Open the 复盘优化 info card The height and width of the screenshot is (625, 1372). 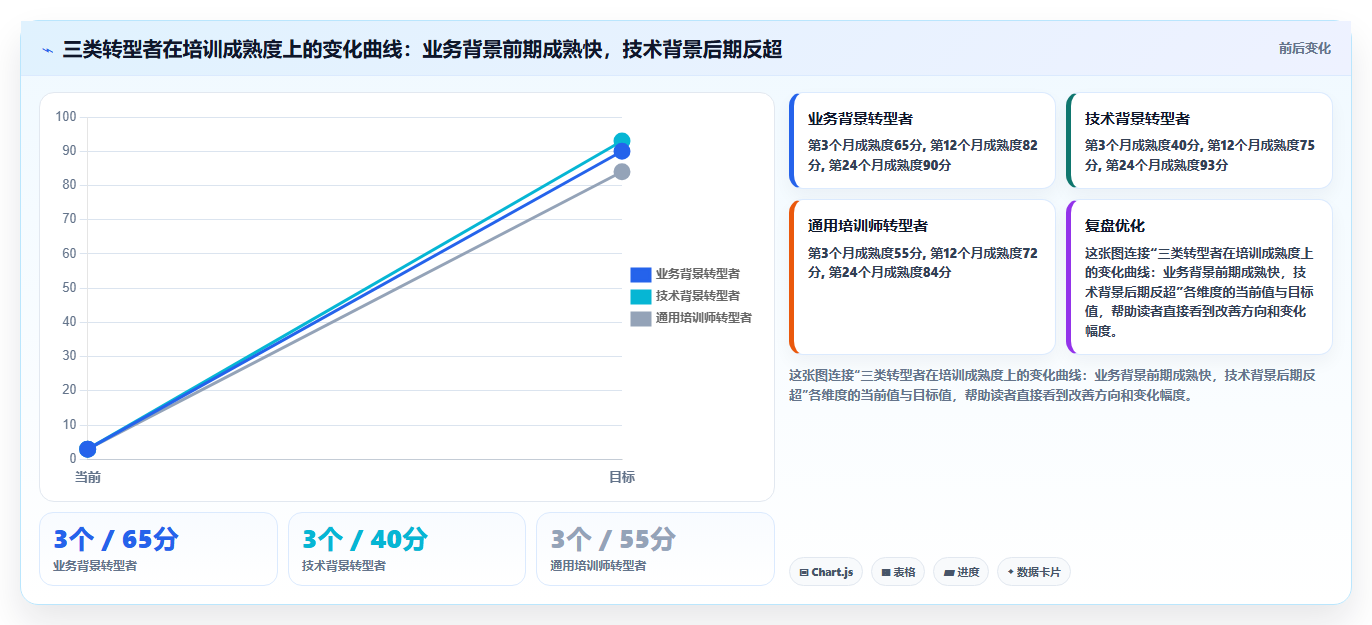(1199, 277)
